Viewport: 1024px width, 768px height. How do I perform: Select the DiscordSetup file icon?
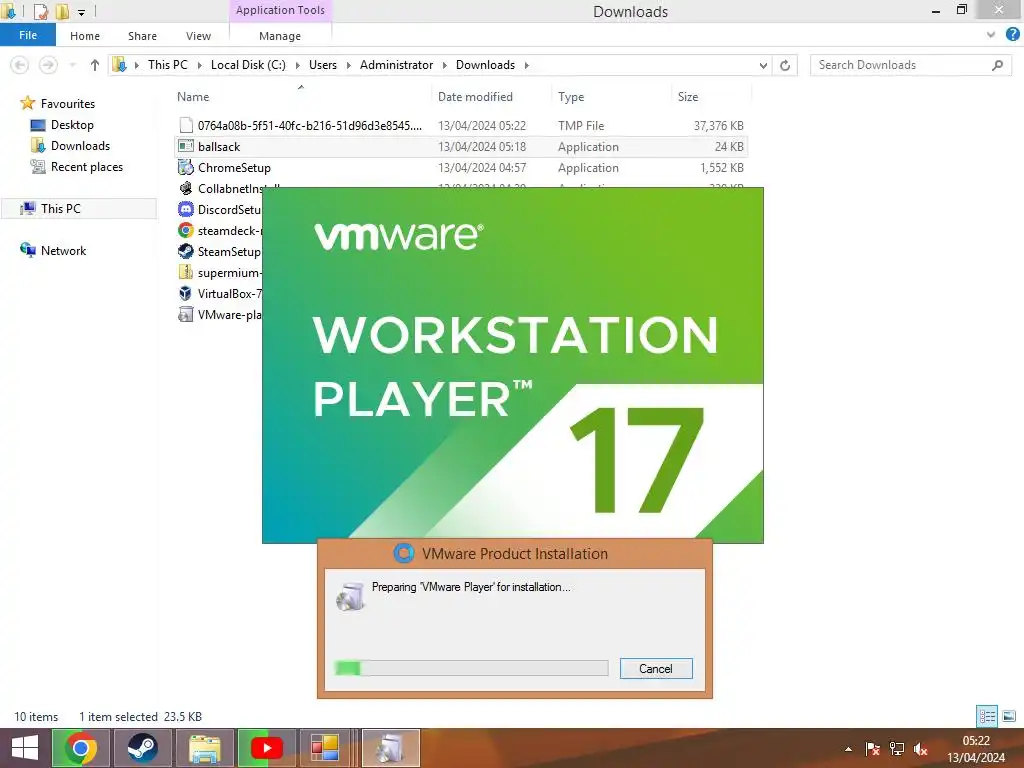[186, 209]
